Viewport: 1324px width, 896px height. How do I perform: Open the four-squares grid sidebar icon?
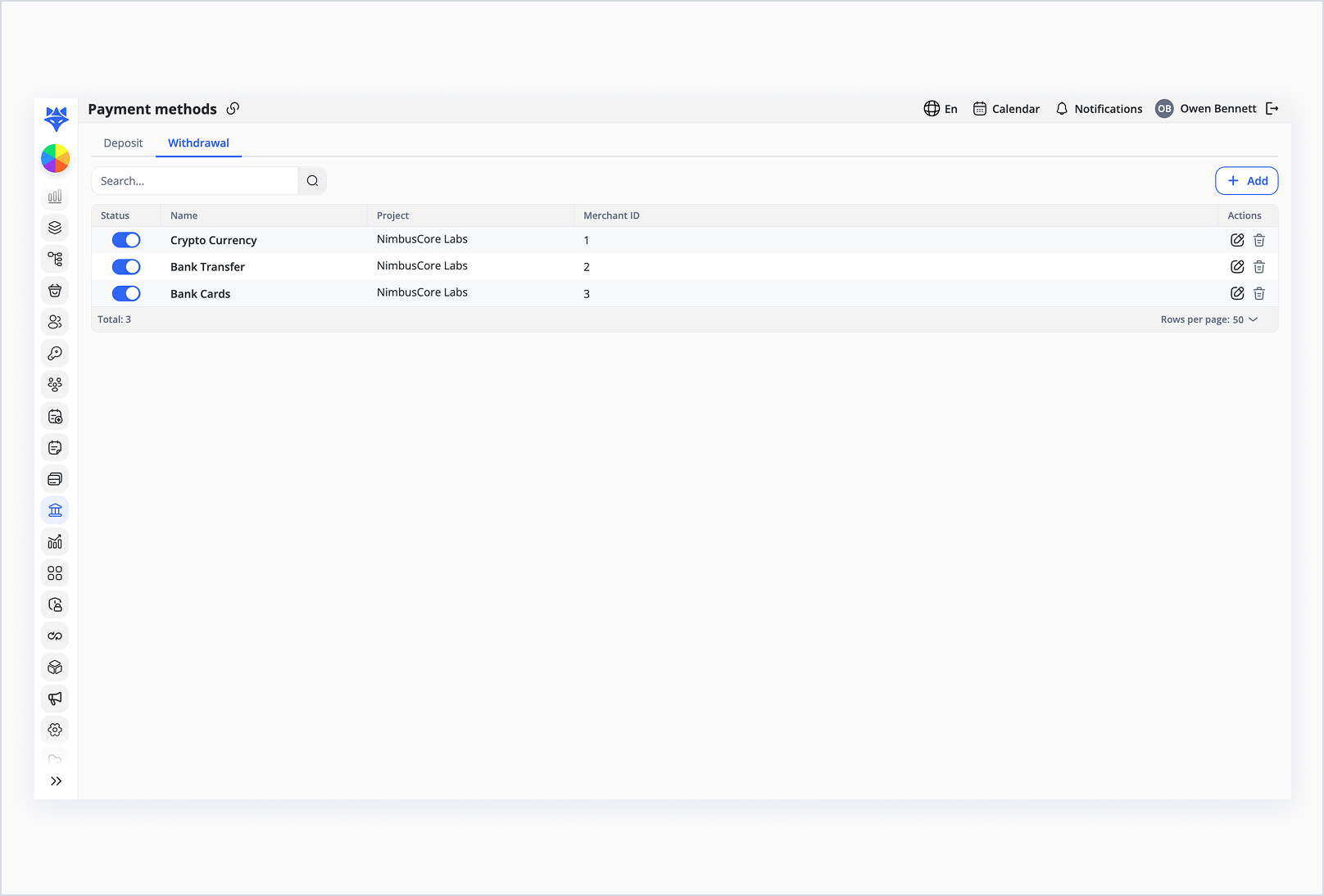point(55,572)
